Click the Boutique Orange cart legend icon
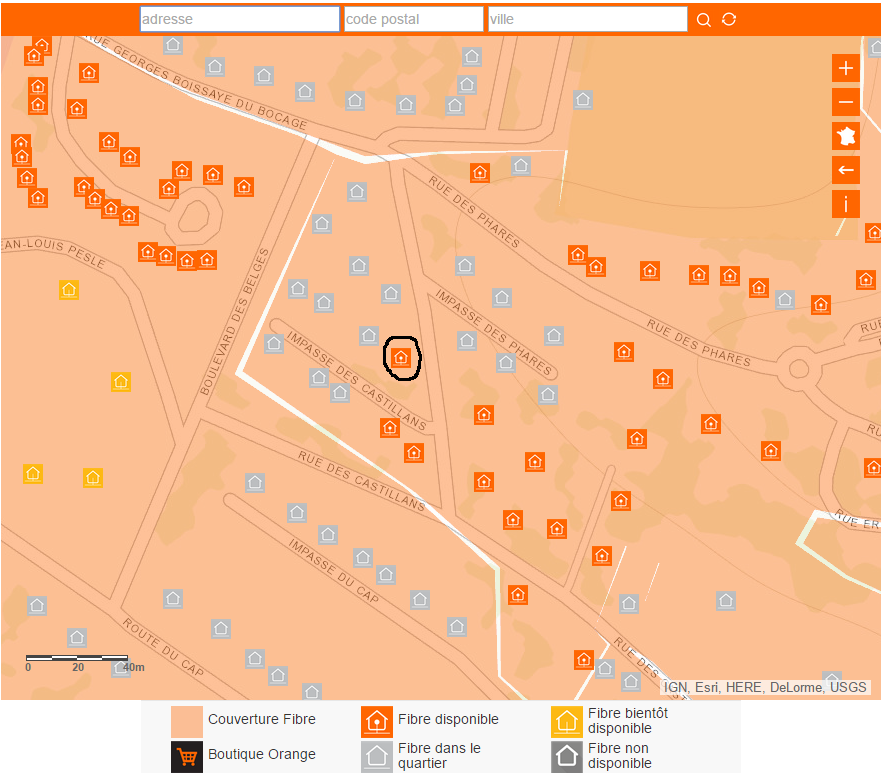Image resolution: width=881 pixels, height=773 pixels. (187, 757)
